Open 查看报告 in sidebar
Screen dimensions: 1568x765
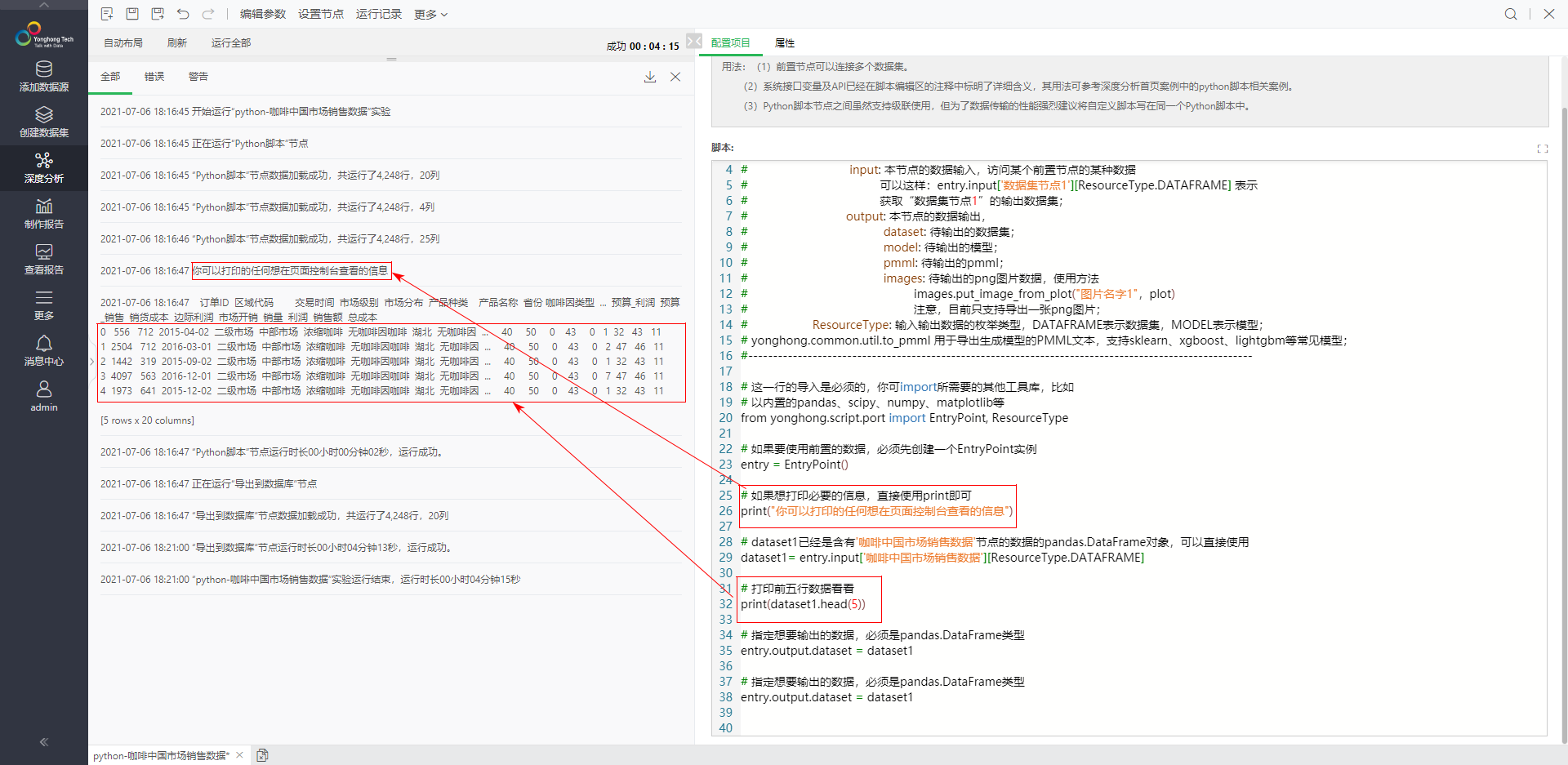coord(44,260)
